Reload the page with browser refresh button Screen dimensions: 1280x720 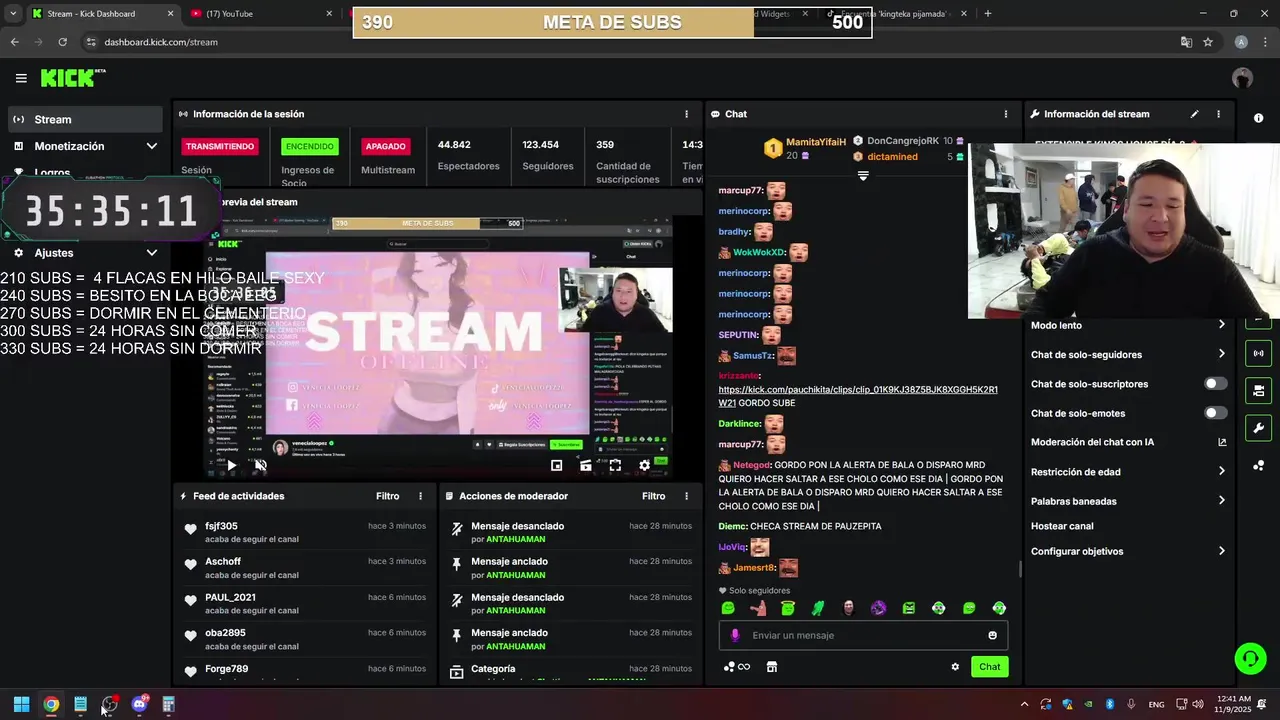click(62, 42)
